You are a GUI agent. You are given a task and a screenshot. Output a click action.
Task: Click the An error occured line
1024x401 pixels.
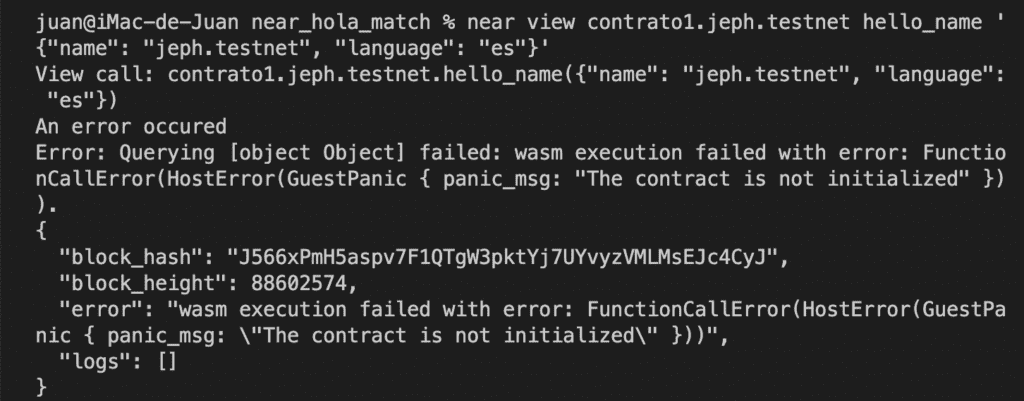click(x=131, y=126)
